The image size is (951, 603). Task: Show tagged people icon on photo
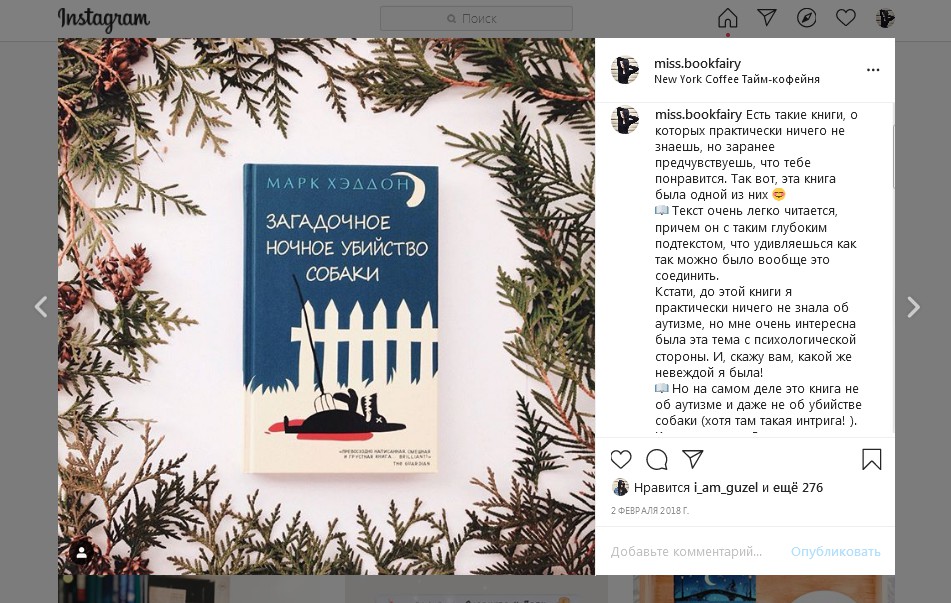click(81, 552)
